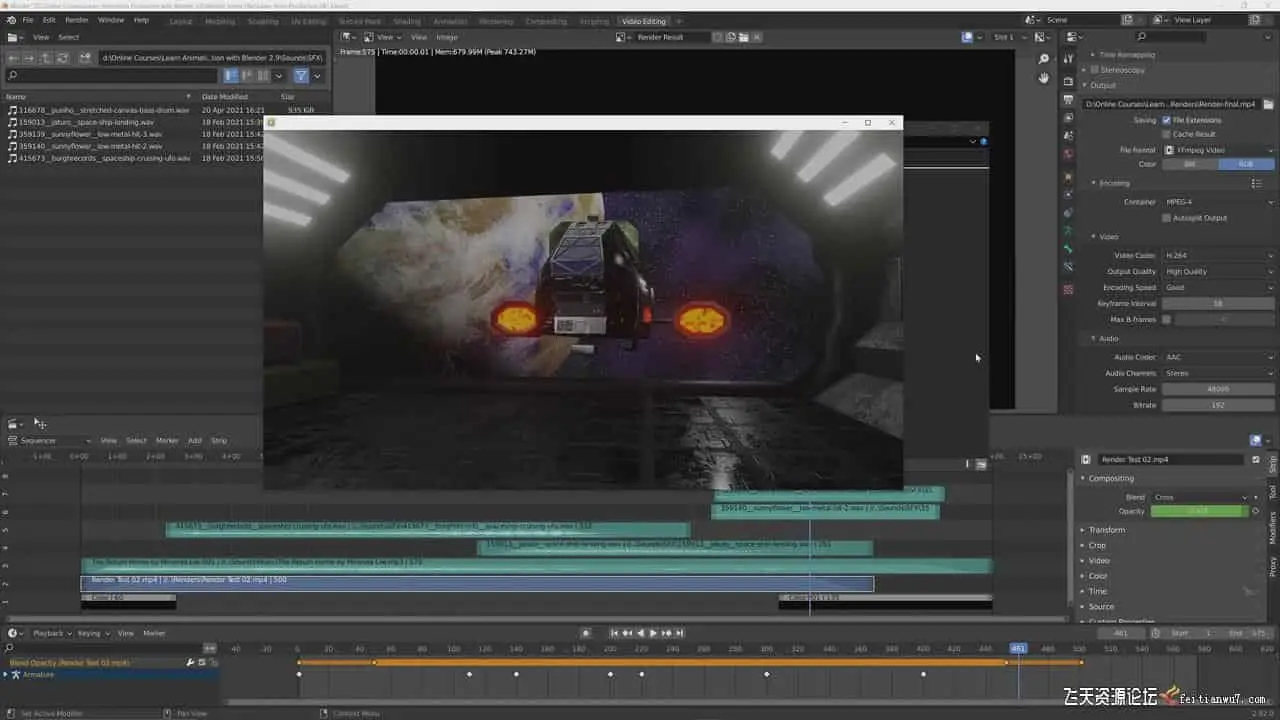Click the file browser path field

pyautogui.click(x=211, y=58)
